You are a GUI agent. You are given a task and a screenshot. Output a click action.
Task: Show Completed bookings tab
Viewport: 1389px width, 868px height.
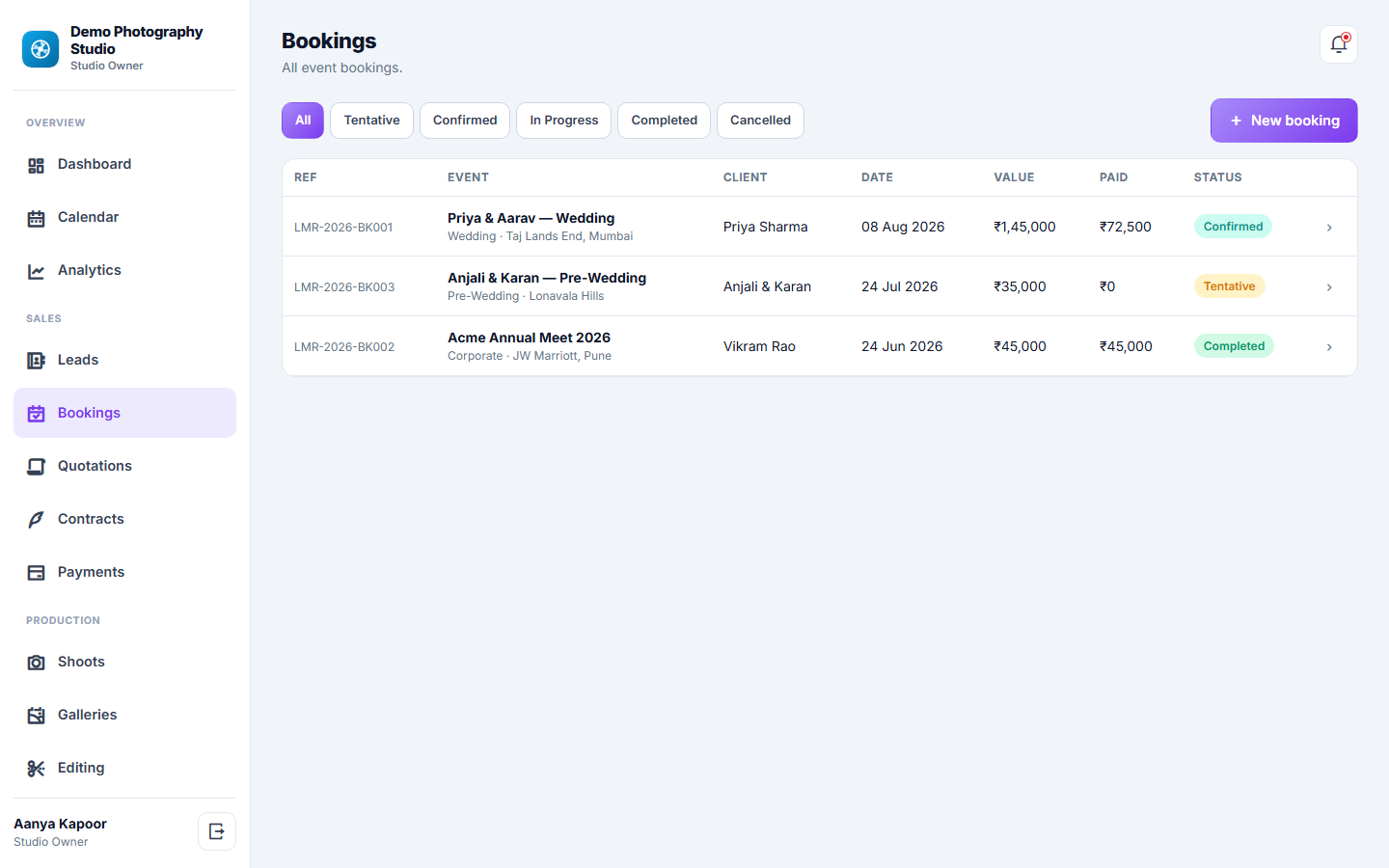664,121
